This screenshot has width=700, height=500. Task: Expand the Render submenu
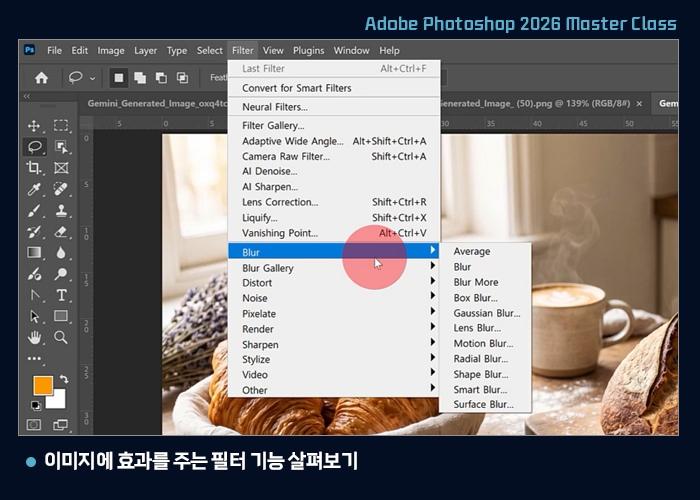(333, 329)
